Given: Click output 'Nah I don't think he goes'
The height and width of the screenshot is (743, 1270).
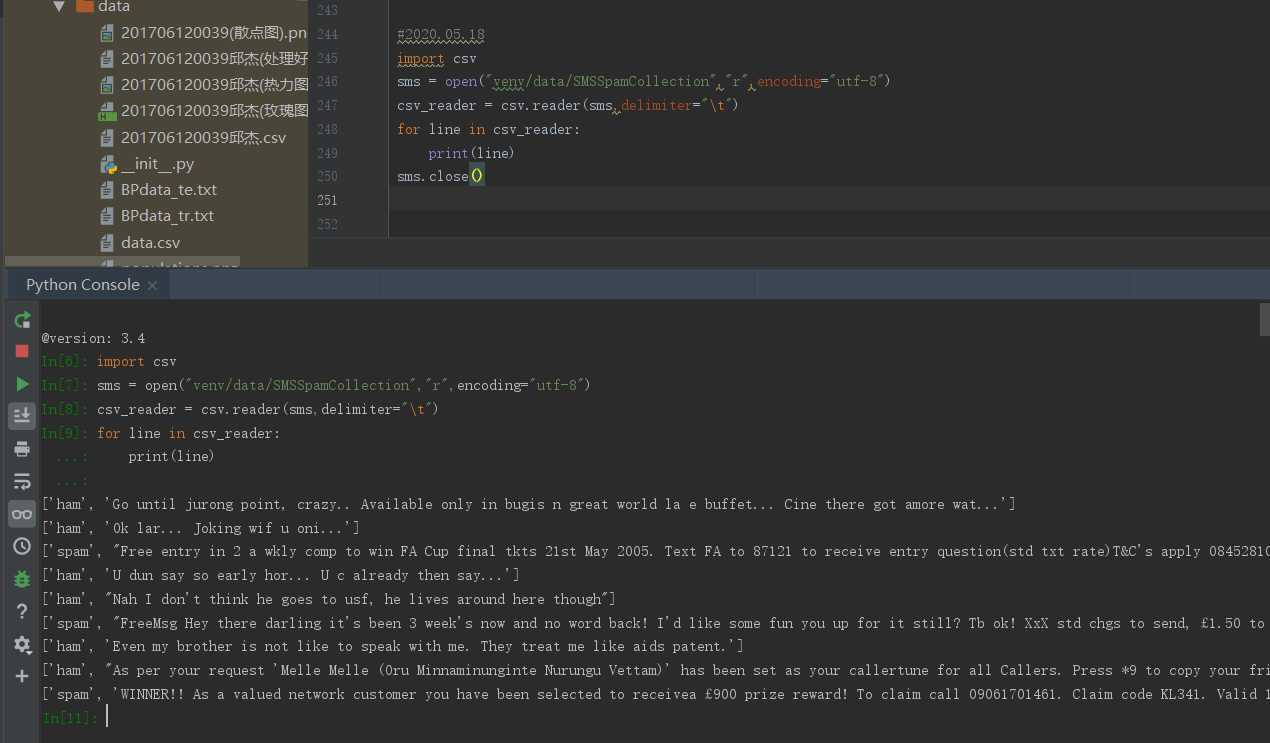Looking at the screenshot, I should point(329,599).
